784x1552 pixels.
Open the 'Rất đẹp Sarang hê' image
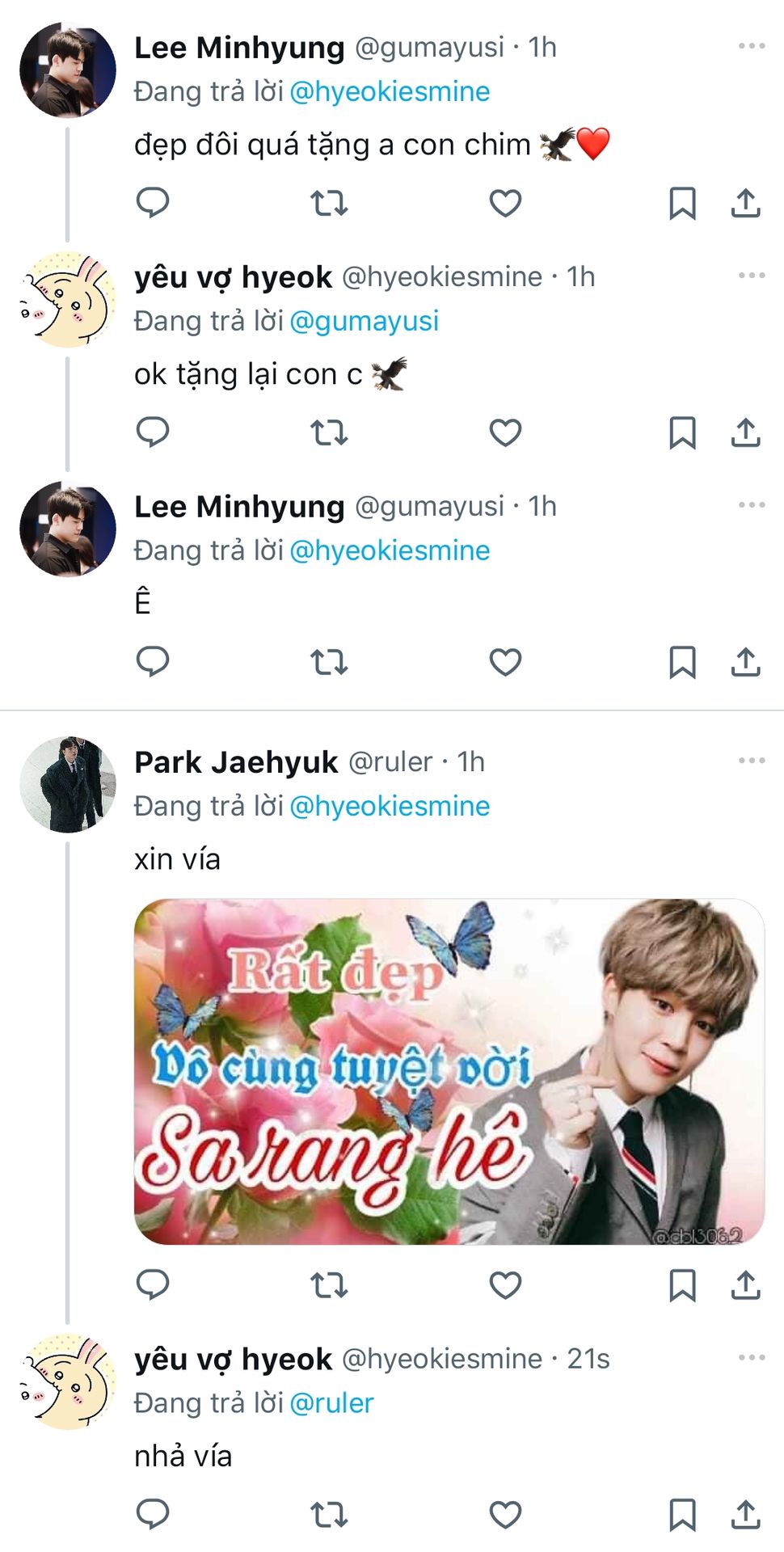[x=449, y=1071]
